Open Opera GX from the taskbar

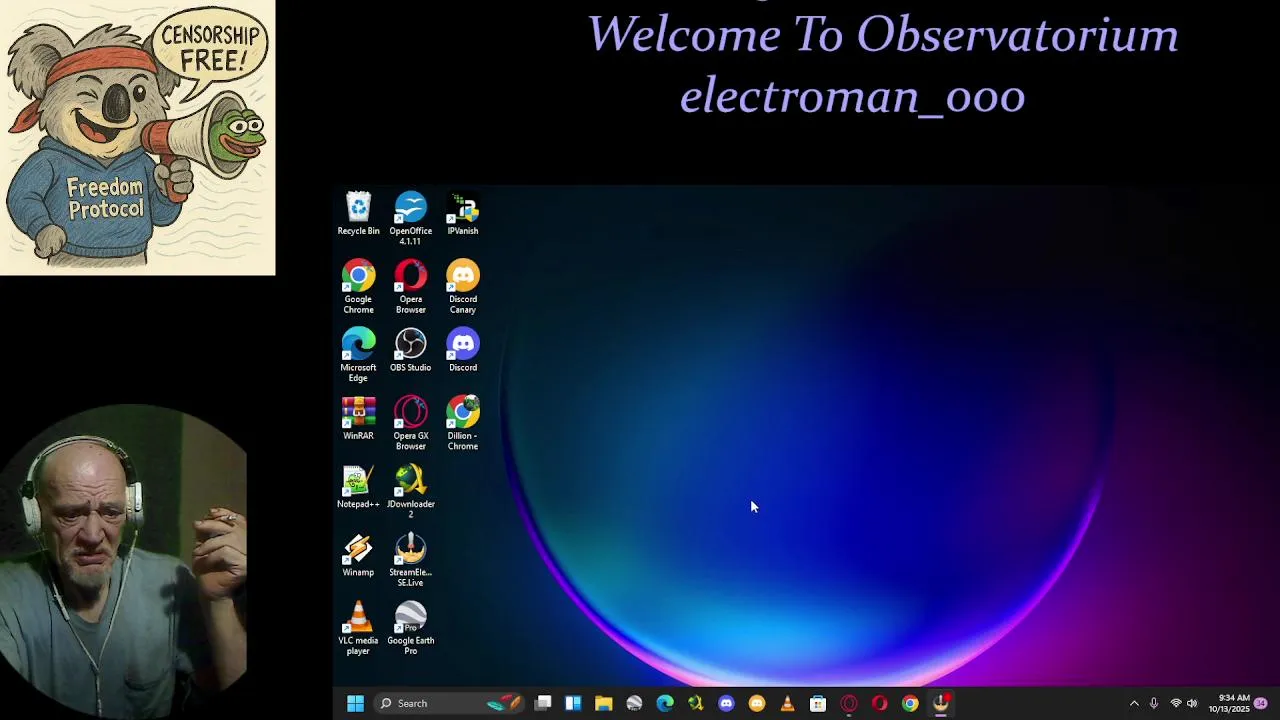tap(849, 703)
